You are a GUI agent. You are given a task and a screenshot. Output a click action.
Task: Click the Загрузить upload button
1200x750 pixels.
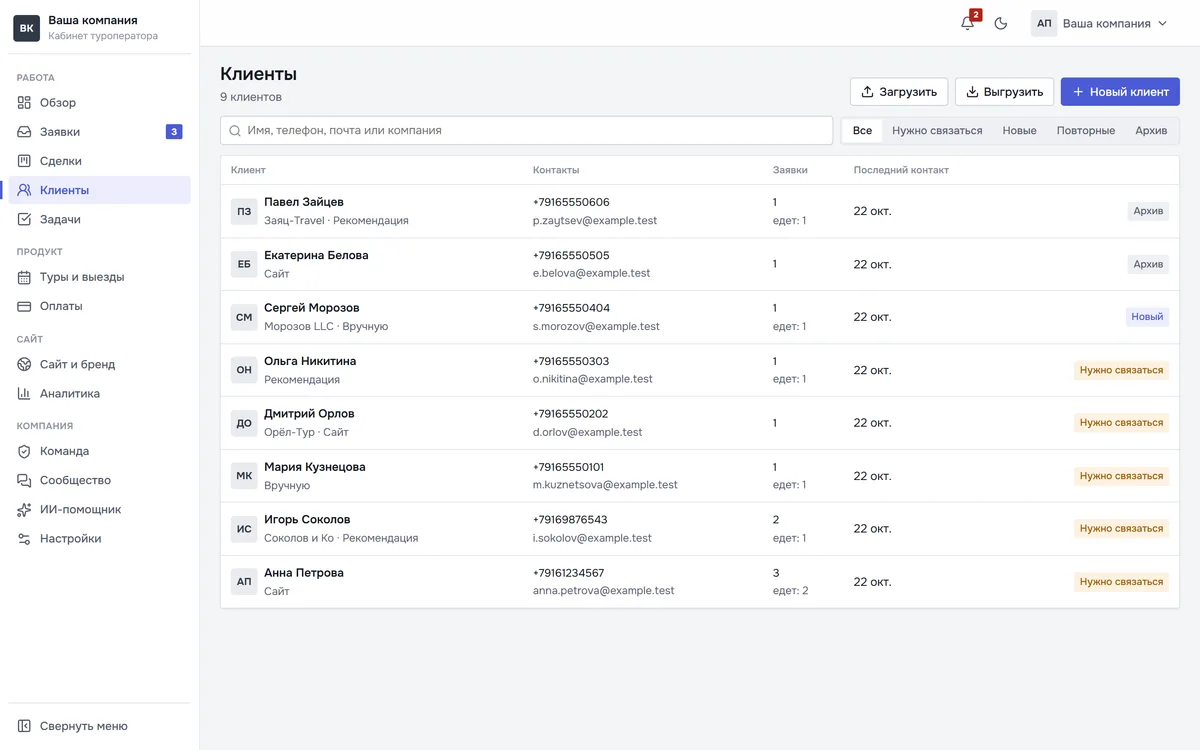[x=898, y=92]
